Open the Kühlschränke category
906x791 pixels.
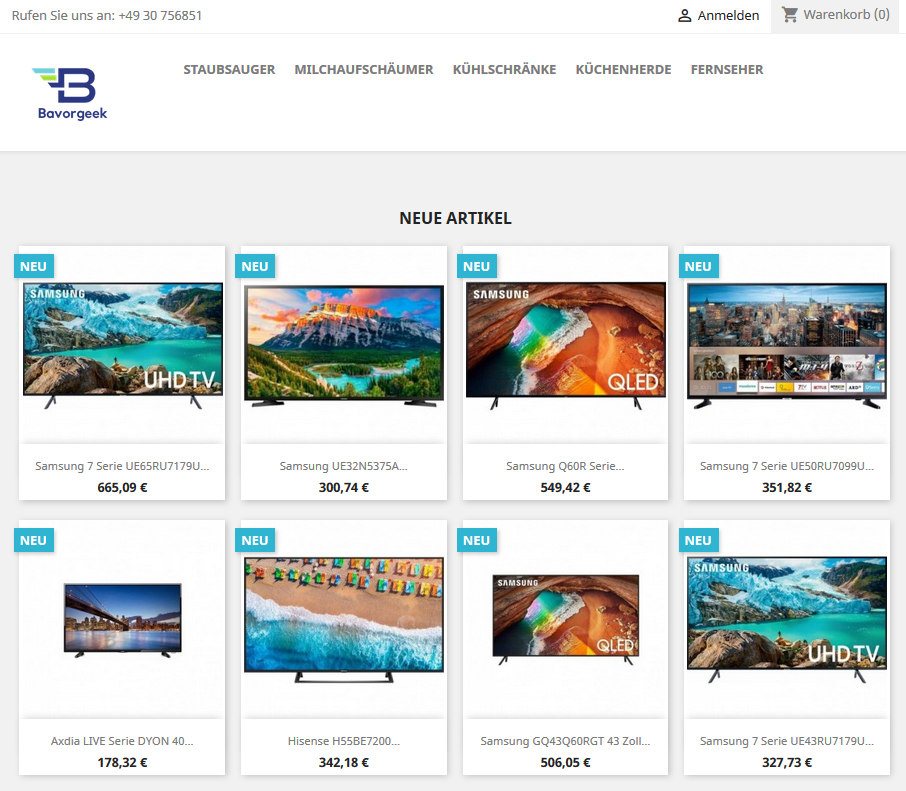coord(504,69)
